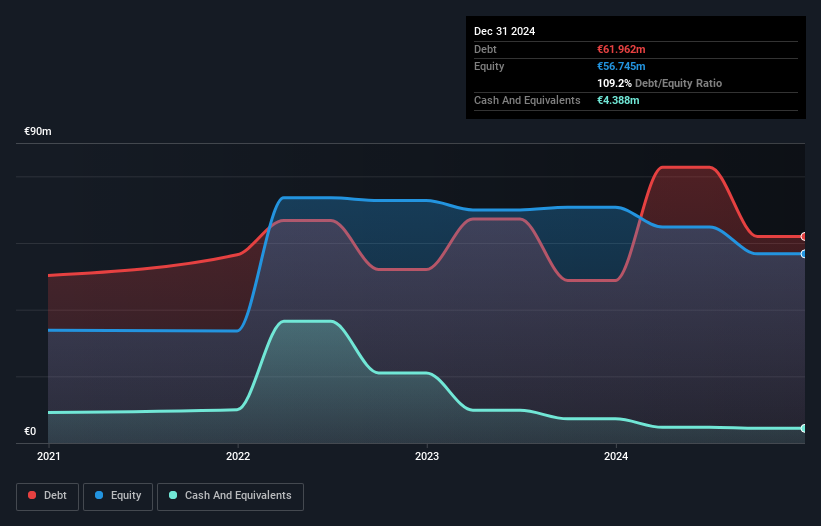Click the €61.962m debt value

[x=622, y=49]
